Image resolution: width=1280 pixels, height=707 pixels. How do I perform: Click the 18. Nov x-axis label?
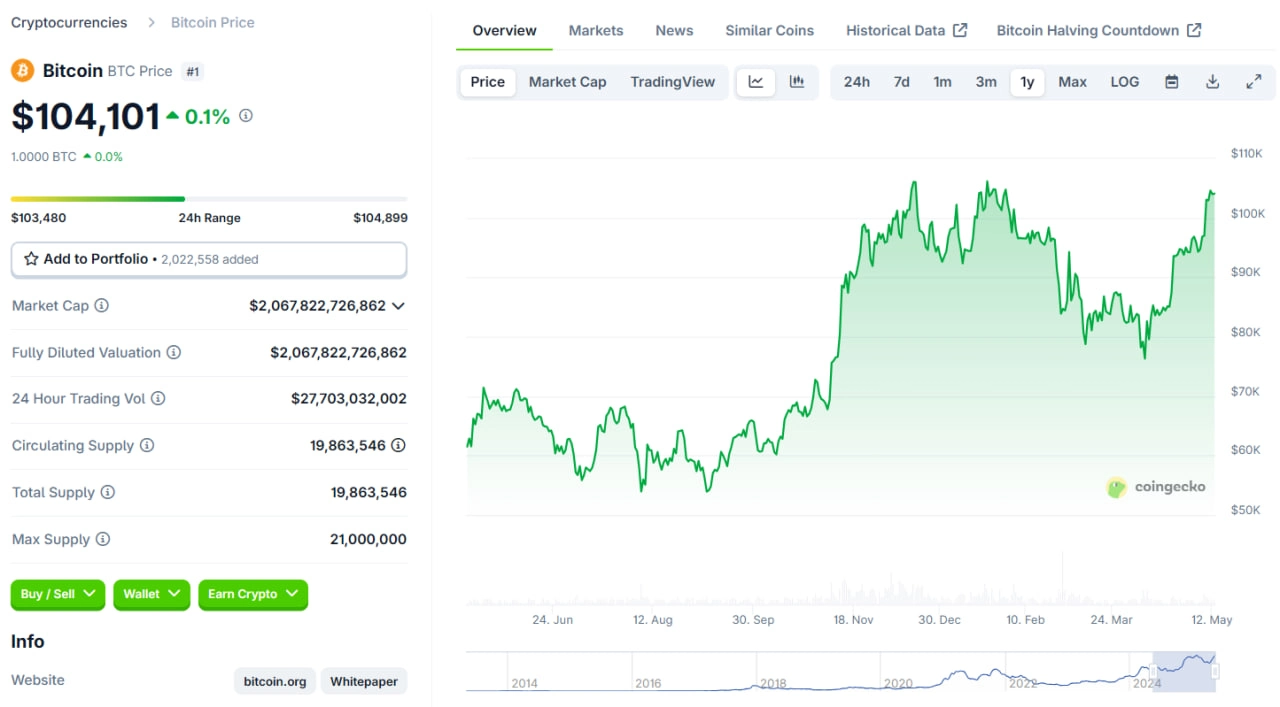tap(854, 620)
